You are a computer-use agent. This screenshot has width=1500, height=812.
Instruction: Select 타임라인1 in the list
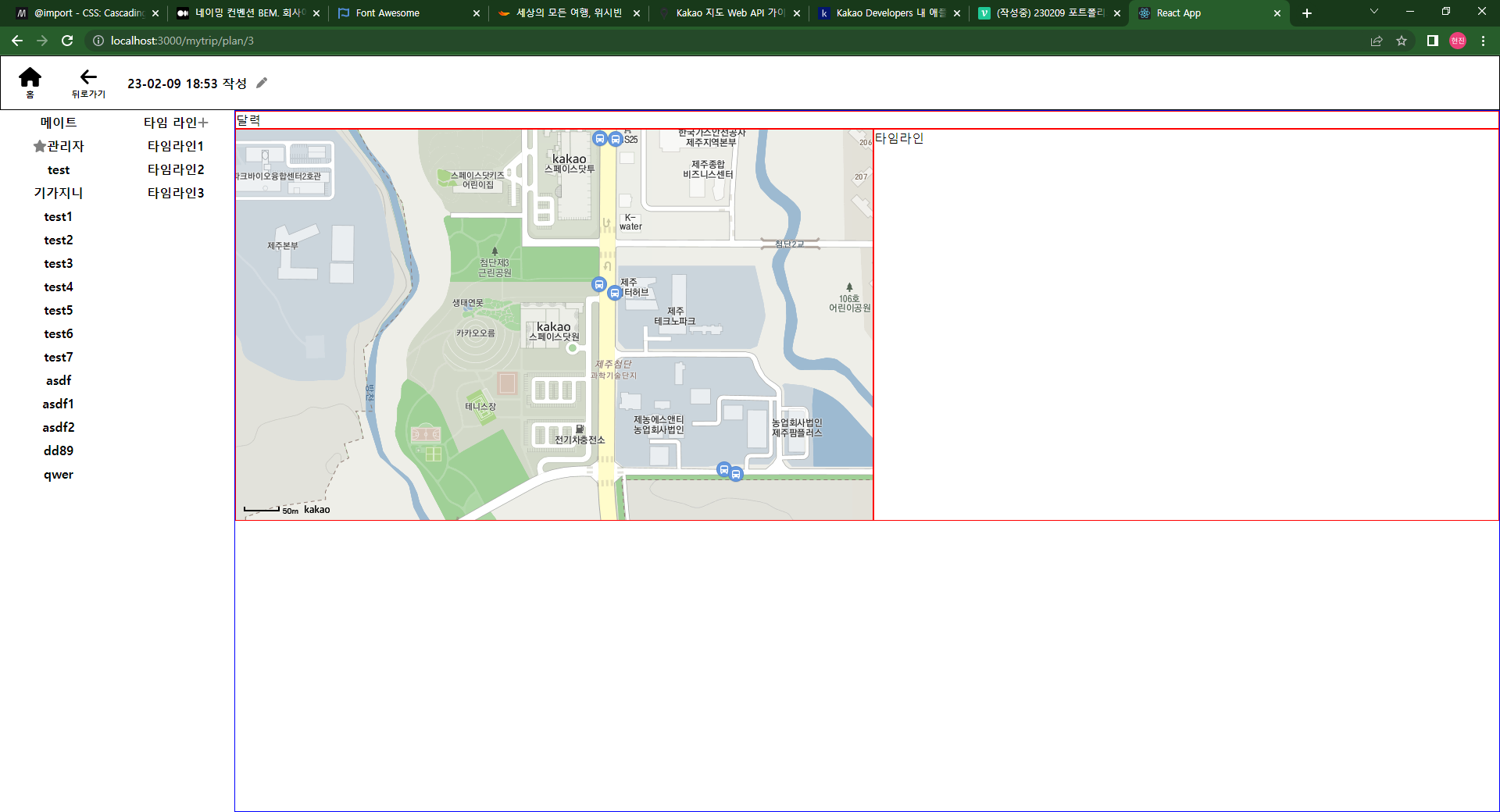click(176, 146)
